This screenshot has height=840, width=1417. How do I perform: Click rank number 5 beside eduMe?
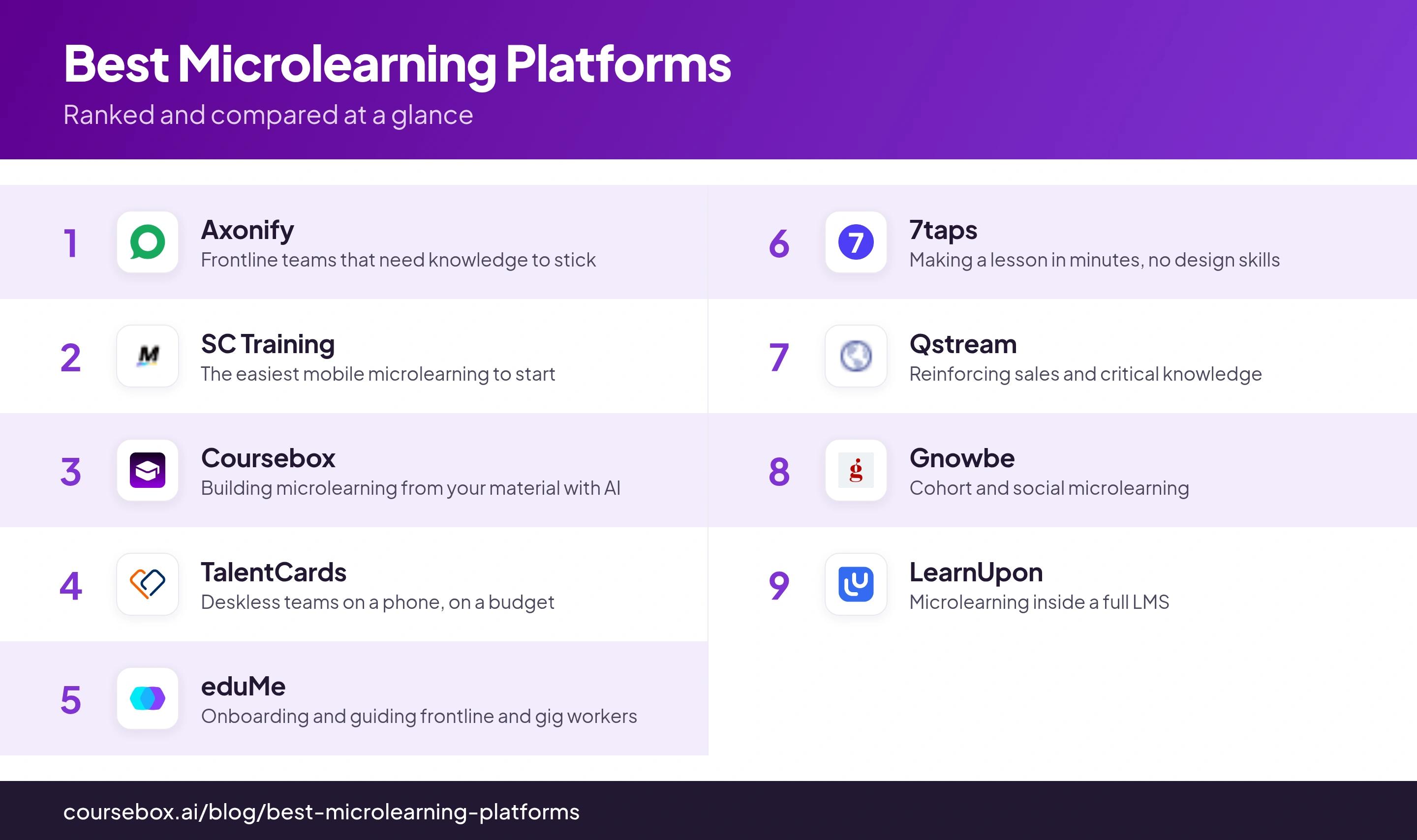coord(70,700)
